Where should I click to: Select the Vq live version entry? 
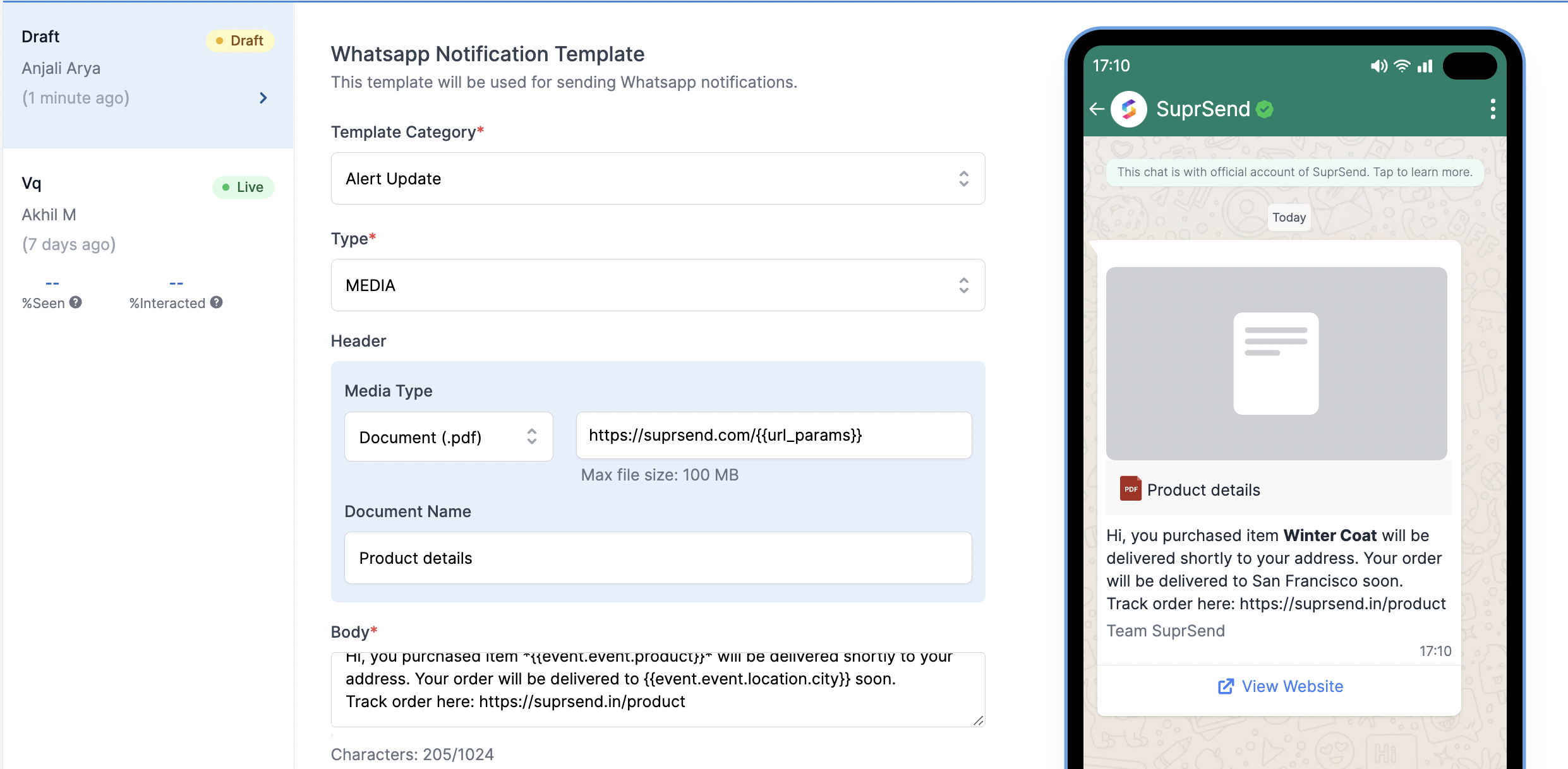coord(148,243)
